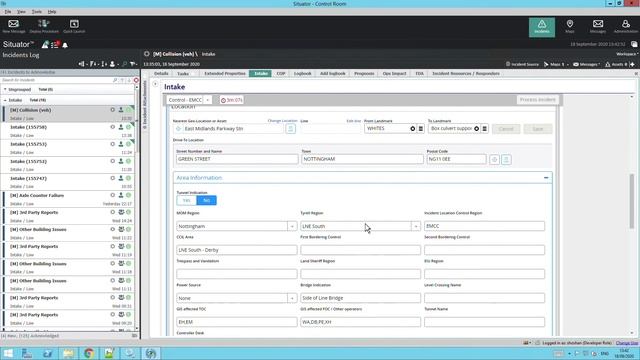Open File Explorer from the taskbar
Screen dimensions: 640x360
tap(68, 353)
